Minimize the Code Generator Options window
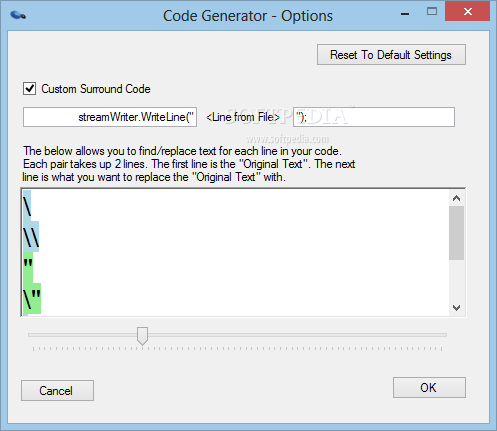The image size is (497, 431). click(x=405, y=13)
